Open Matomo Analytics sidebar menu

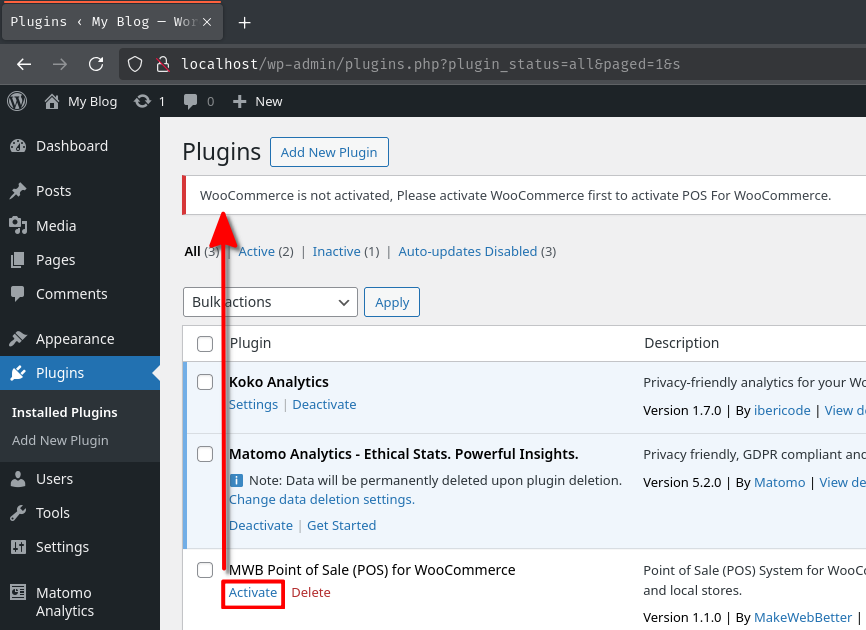pos(65,602)
